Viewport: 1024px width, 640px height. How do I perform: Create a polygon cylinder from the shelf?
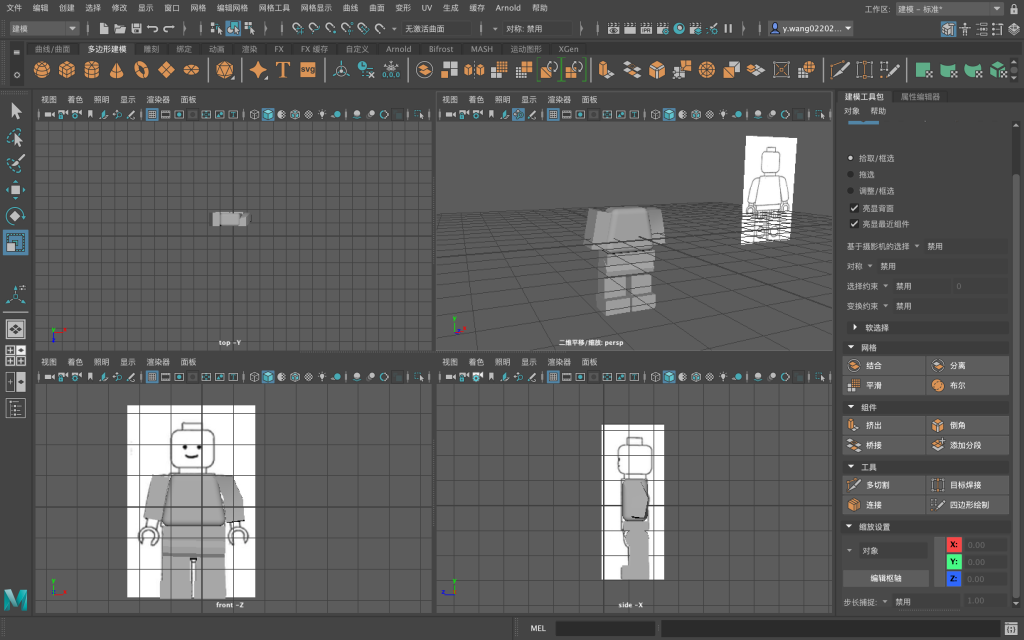91,69
